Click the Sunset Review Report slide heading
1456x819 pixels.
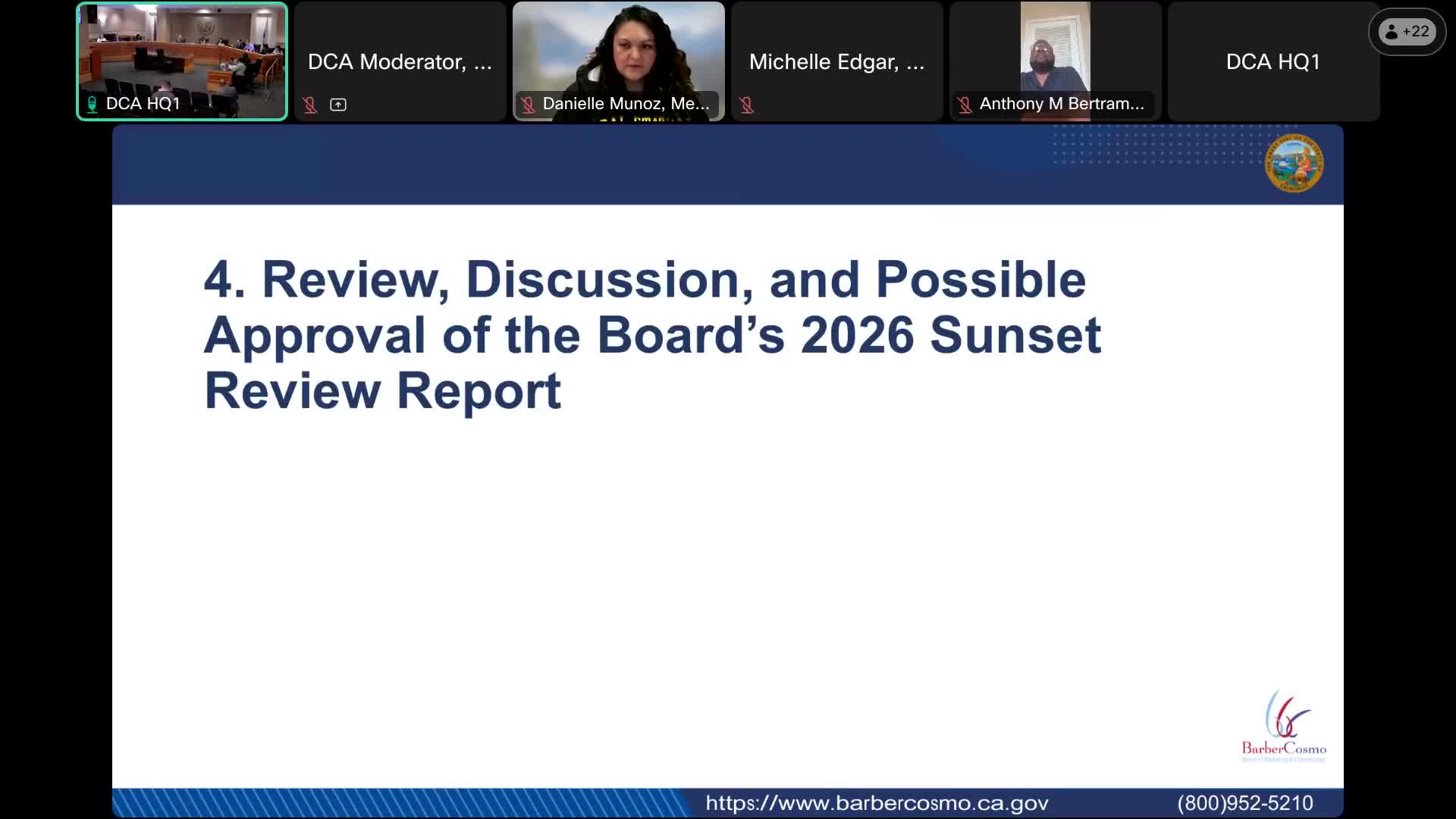coord(651,334)
